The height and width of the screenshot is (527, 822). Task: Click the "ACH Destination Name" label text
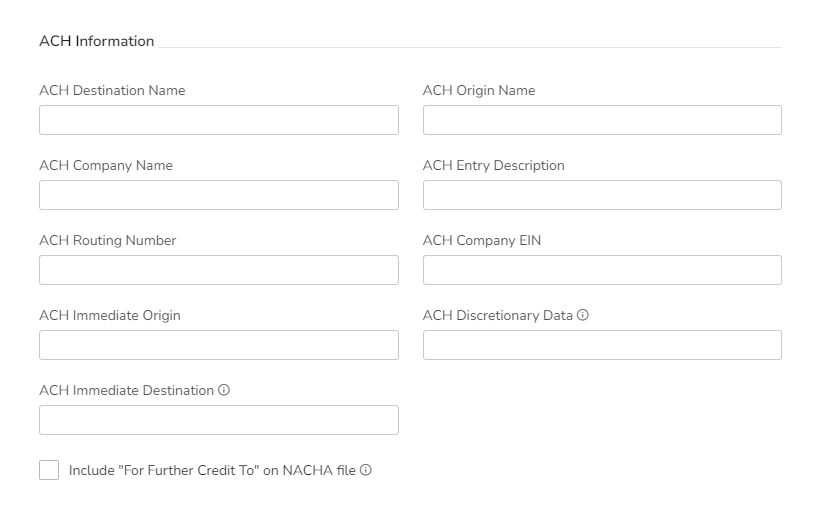[112, 90]
